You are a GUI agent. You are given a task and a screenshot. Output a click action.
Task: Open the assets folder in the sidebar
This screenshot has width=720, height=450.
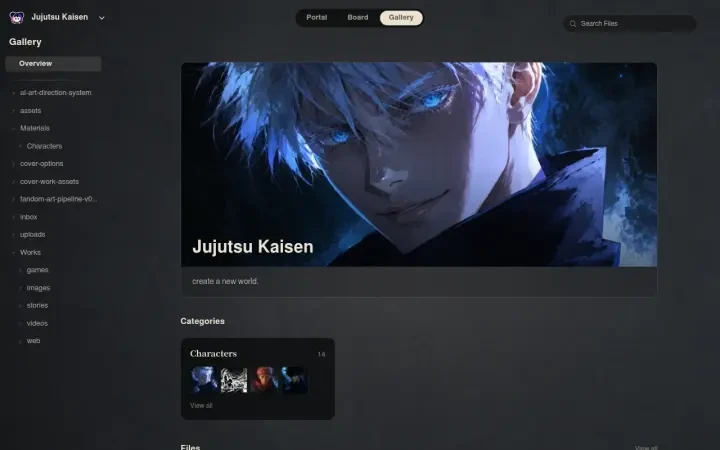click(x=30, y=111)
